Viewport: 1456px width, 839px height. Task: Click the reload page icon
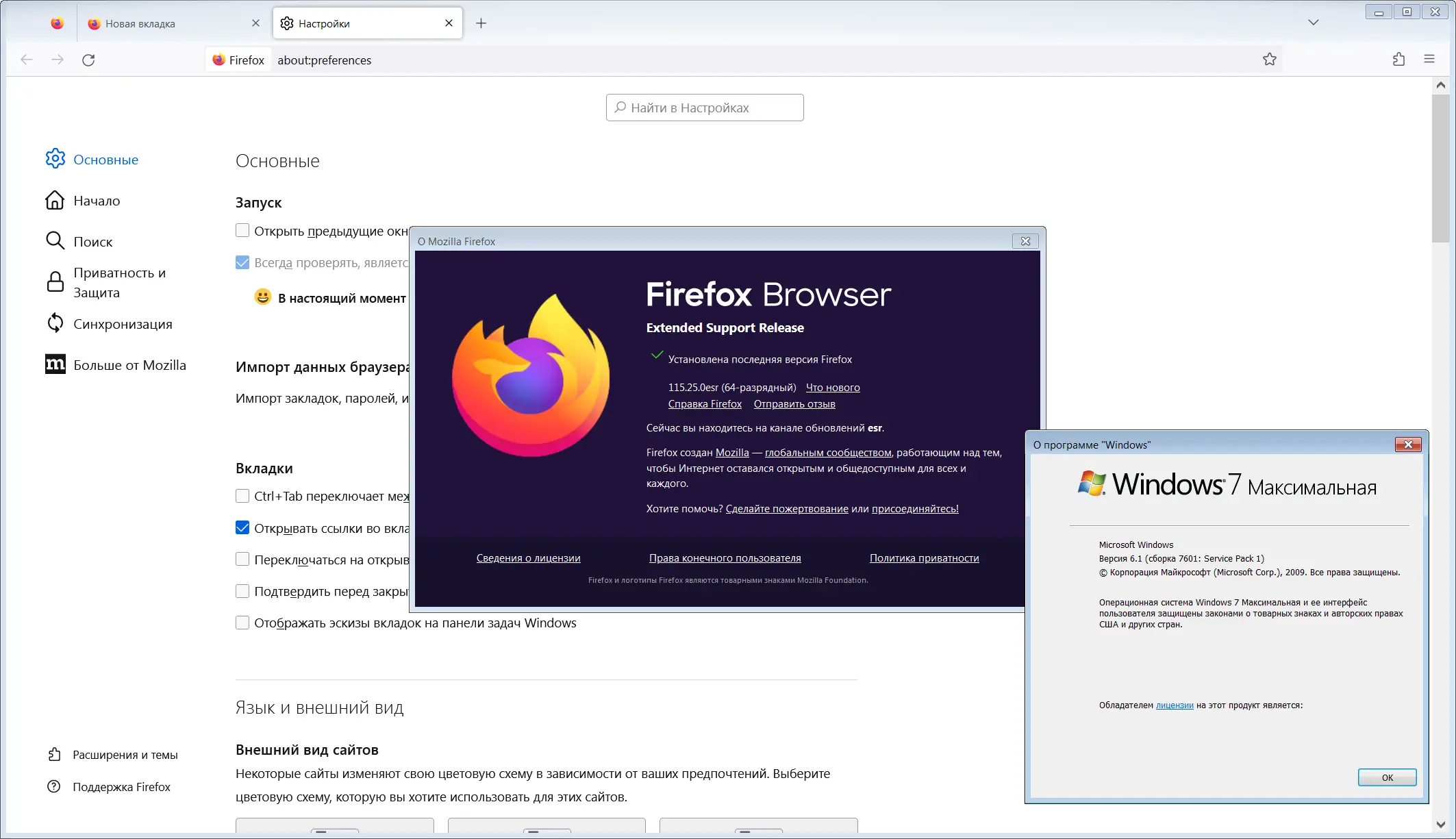[88, 60]
